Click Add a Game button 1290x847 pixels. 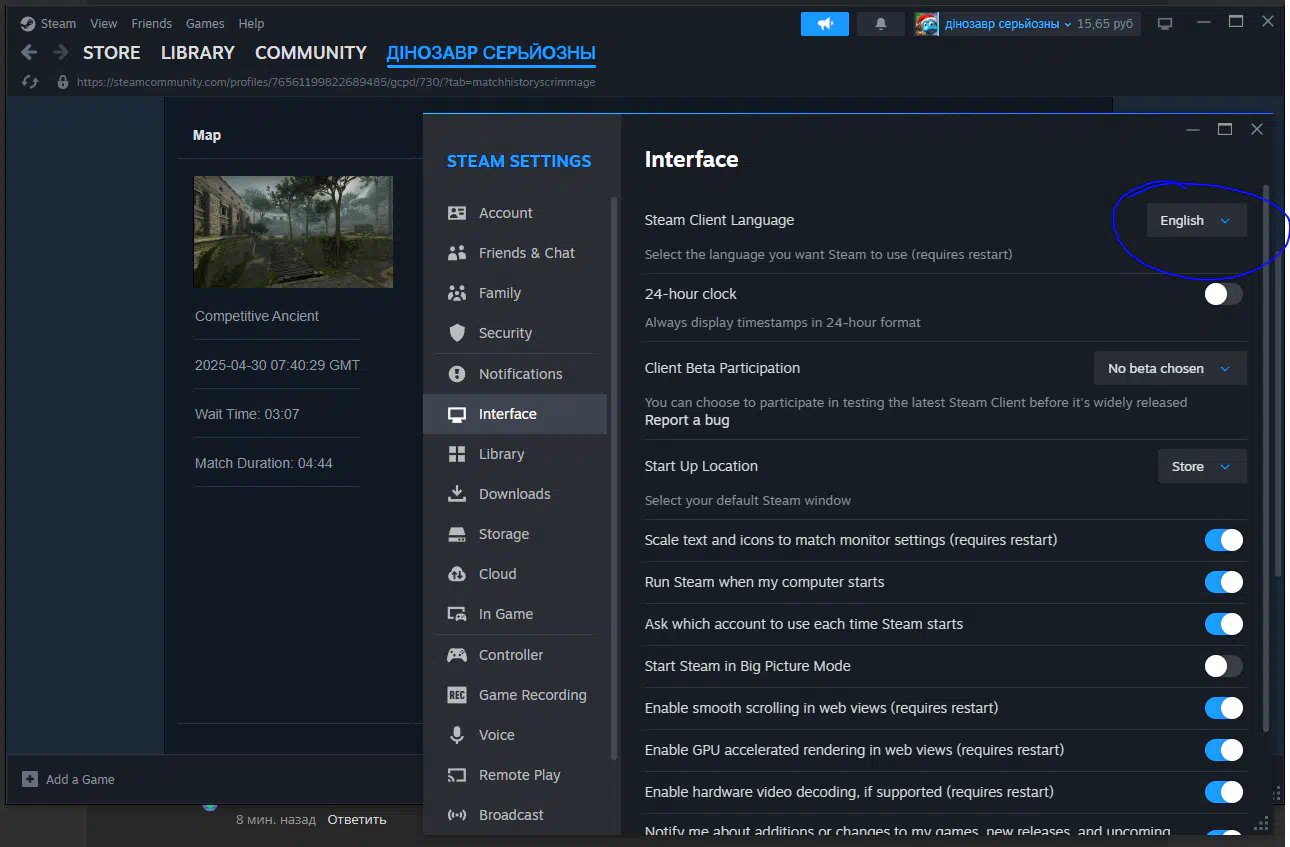click(x=69, y=779)
